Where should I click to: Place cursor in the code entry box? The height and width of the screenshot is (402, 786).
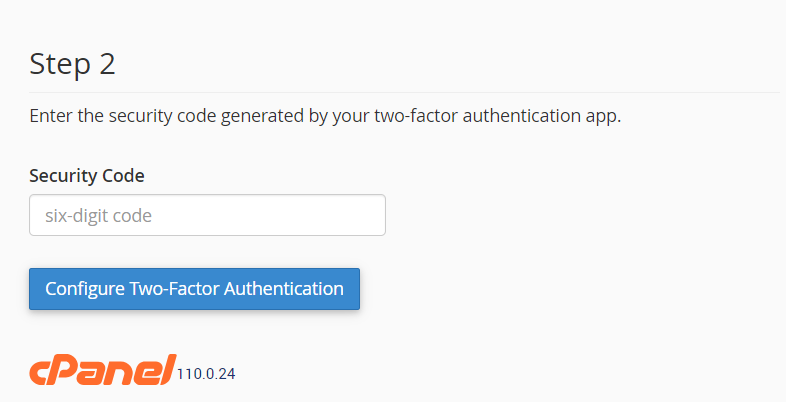point(207,215)
